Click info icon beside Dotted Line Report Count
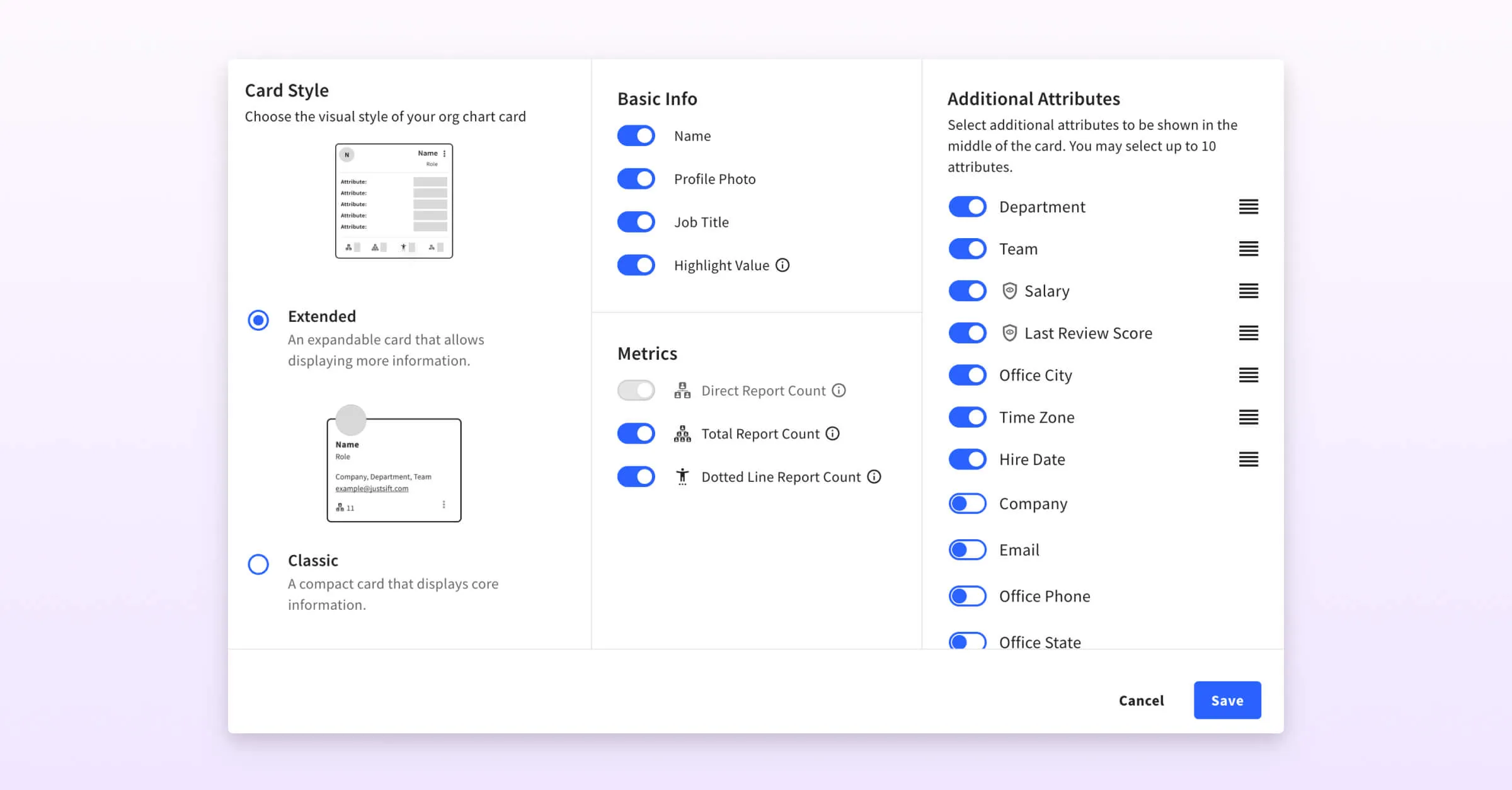Image resolution: width=1512 pixels, height=790 pixels. (874, 477)
